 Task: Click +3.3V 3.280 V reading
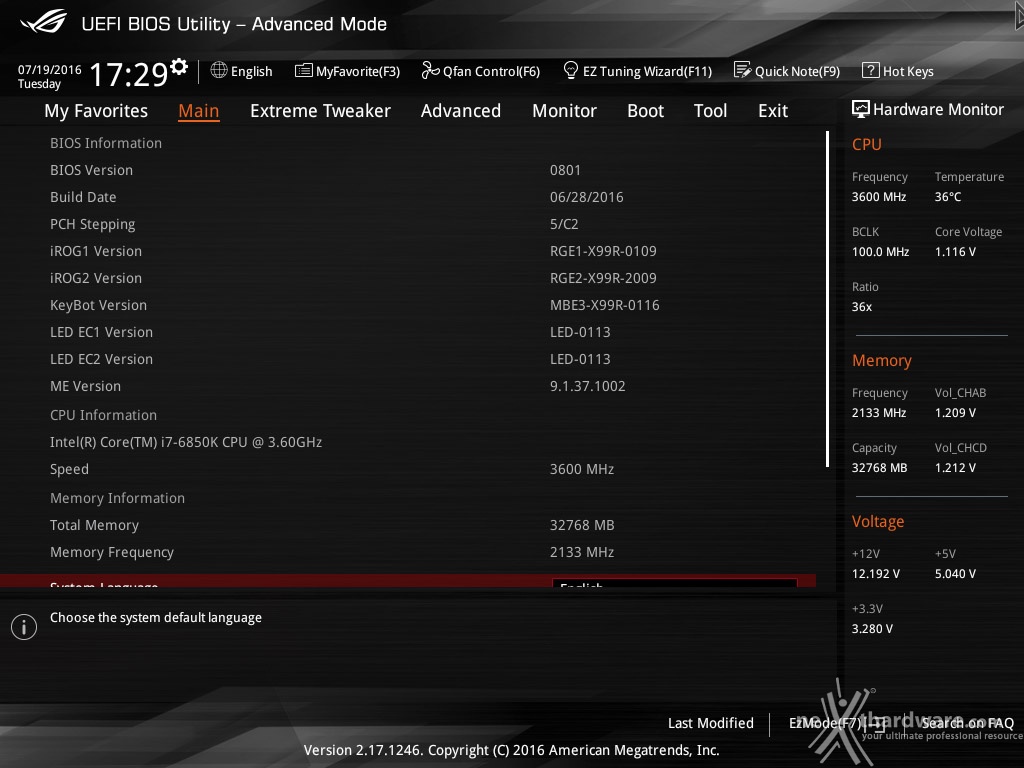coord(872,628)
